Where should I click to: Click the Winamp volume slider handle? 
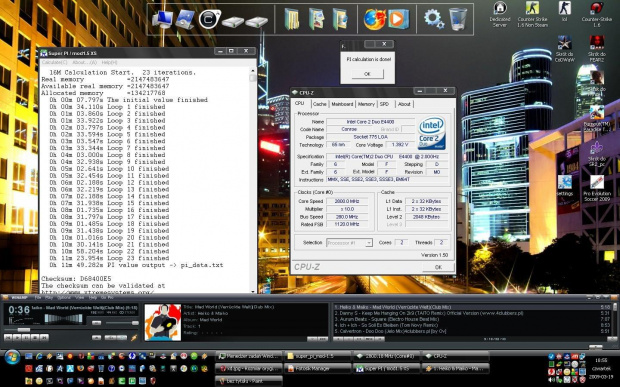[135, 323]
